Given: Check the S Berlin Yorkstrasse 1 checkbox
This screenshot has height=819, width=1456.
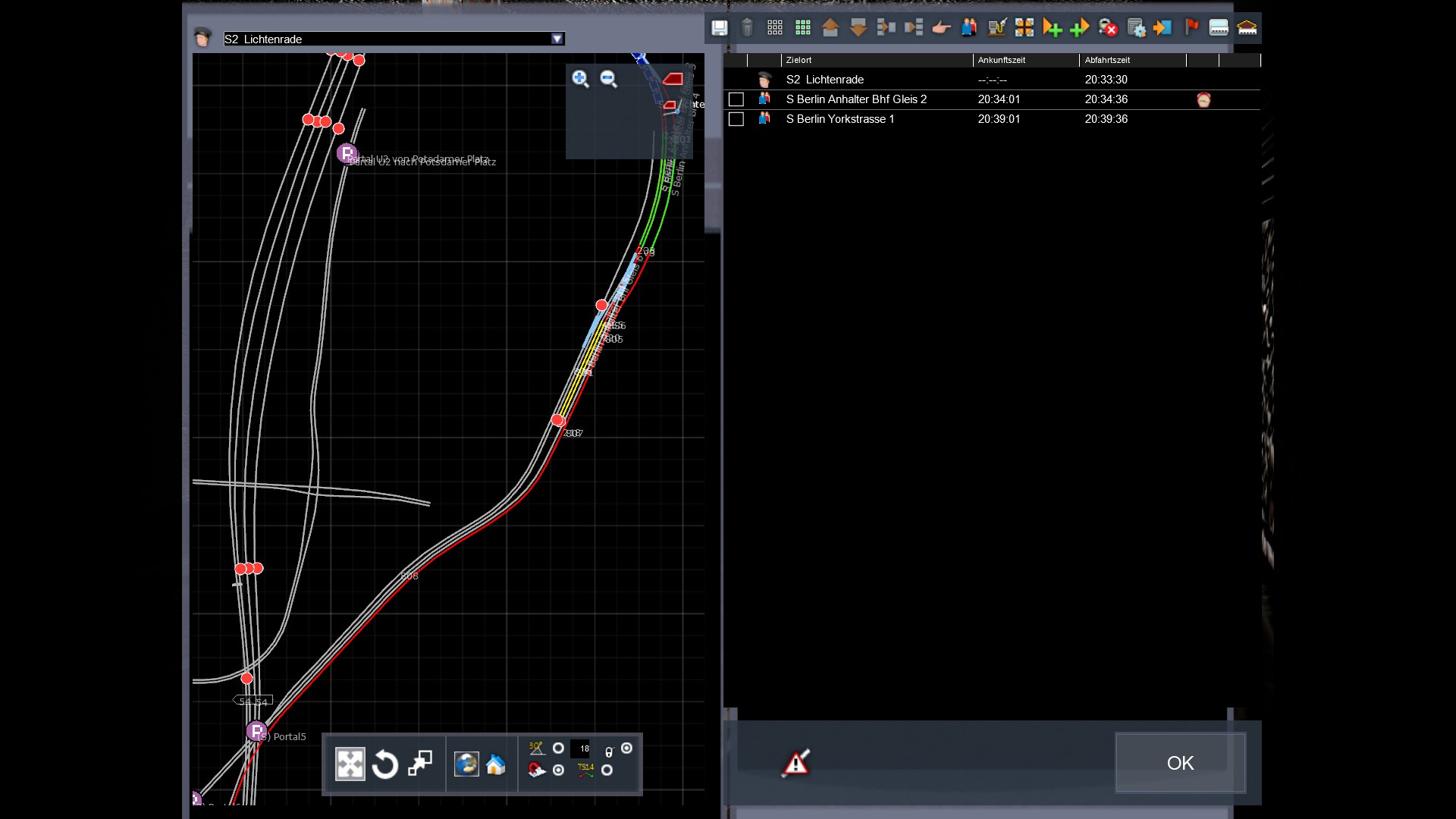Looking at the screenshot, I should pos(736,119).
